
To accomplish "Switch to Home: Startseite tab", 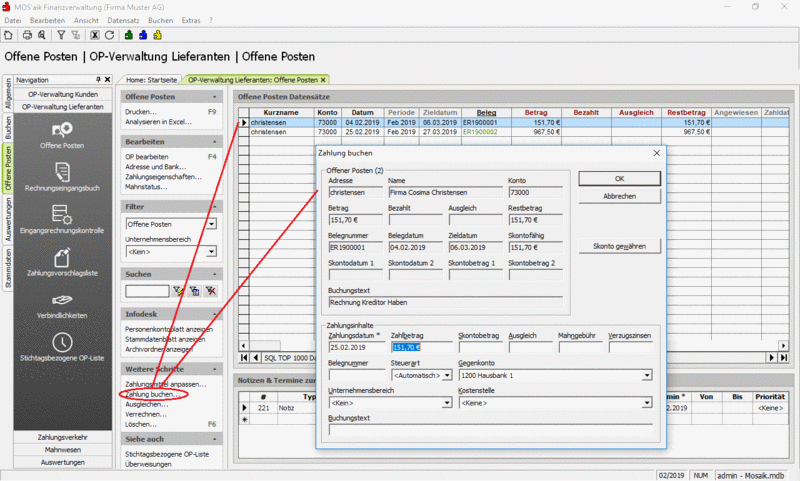I will [152, 80].
